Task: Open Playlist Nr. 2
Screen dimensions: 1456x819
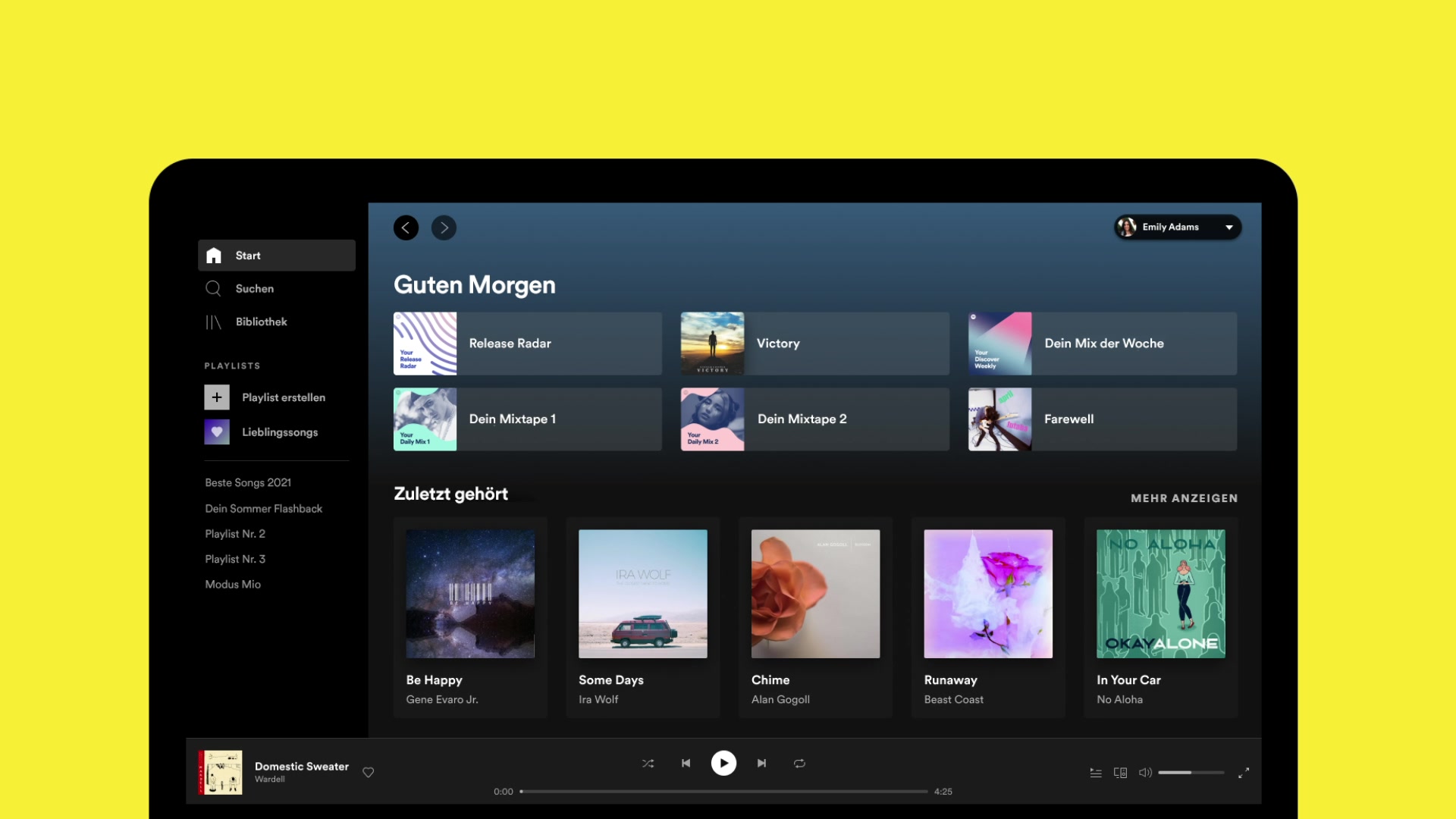Action: click(x=235, y=534)
